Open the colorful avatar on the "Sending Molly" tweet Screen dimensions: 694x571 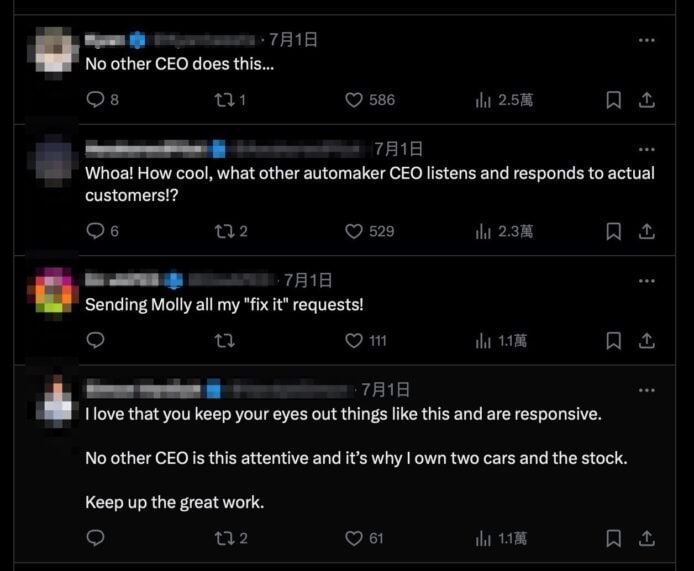click(54, 292)
